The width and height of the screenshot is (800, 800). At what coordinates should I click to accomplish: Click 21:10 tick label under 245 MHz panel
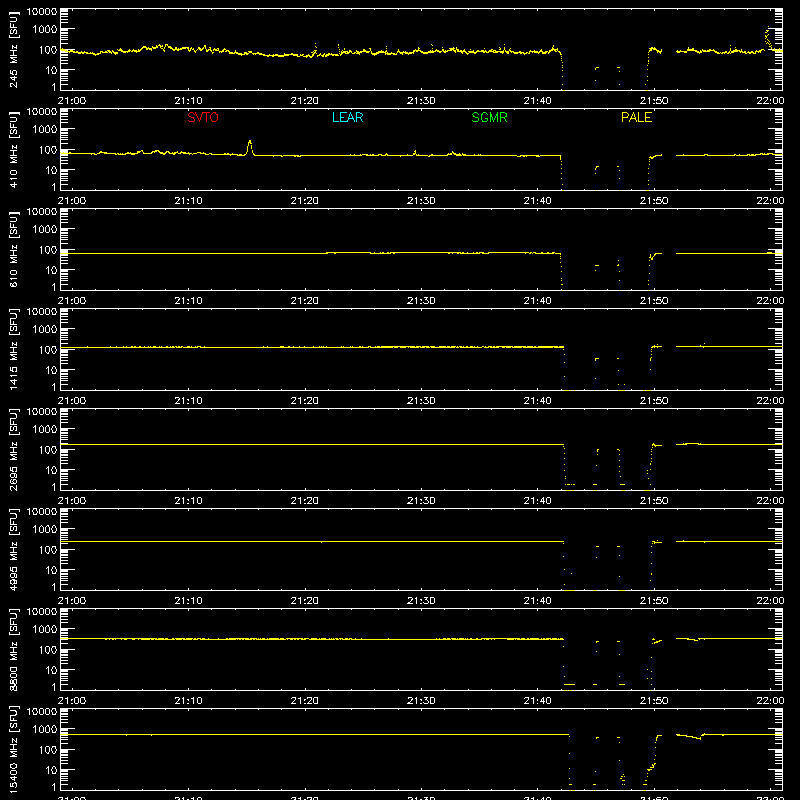188,101
